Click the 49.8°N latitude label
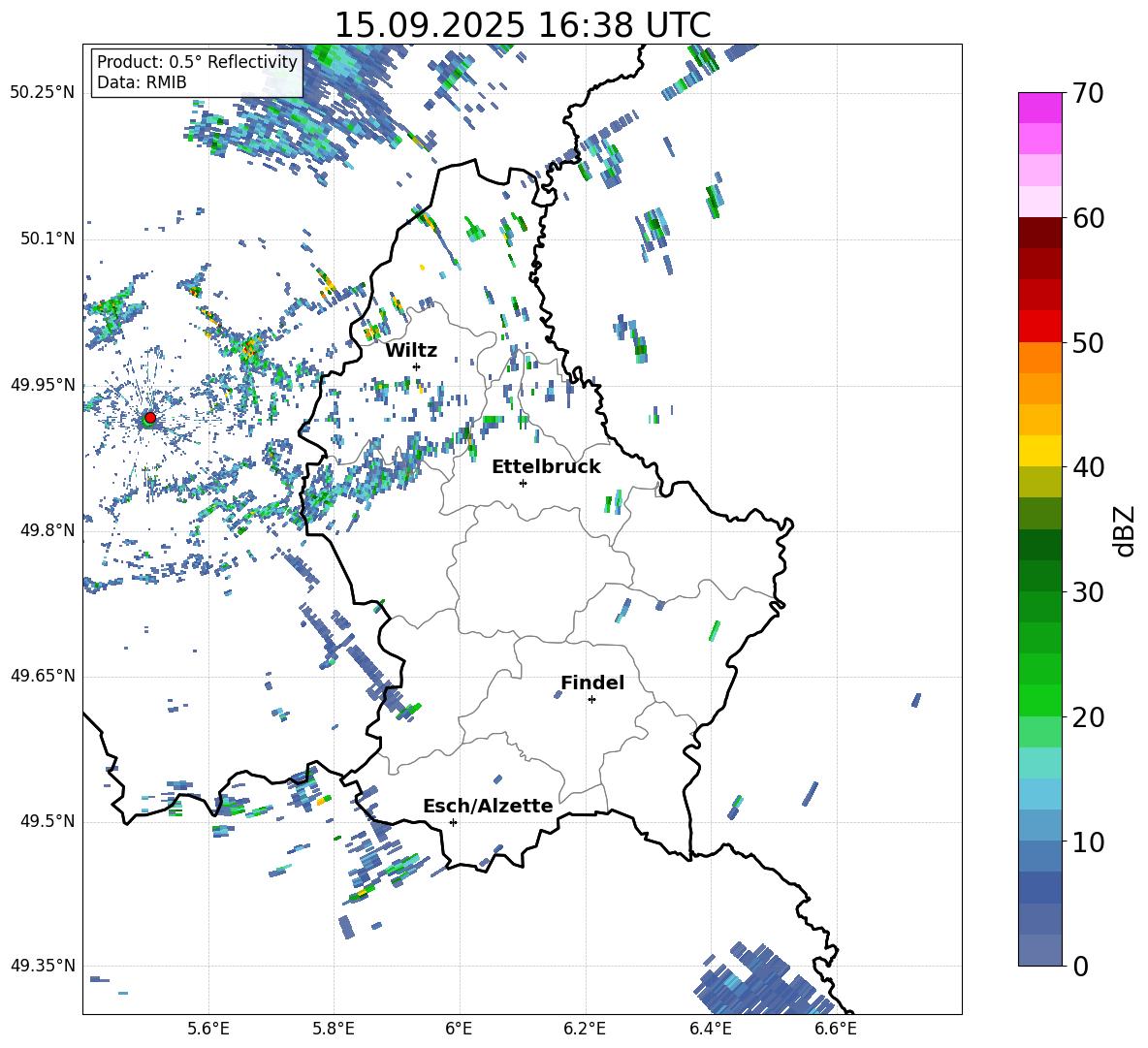 (48, 530)
